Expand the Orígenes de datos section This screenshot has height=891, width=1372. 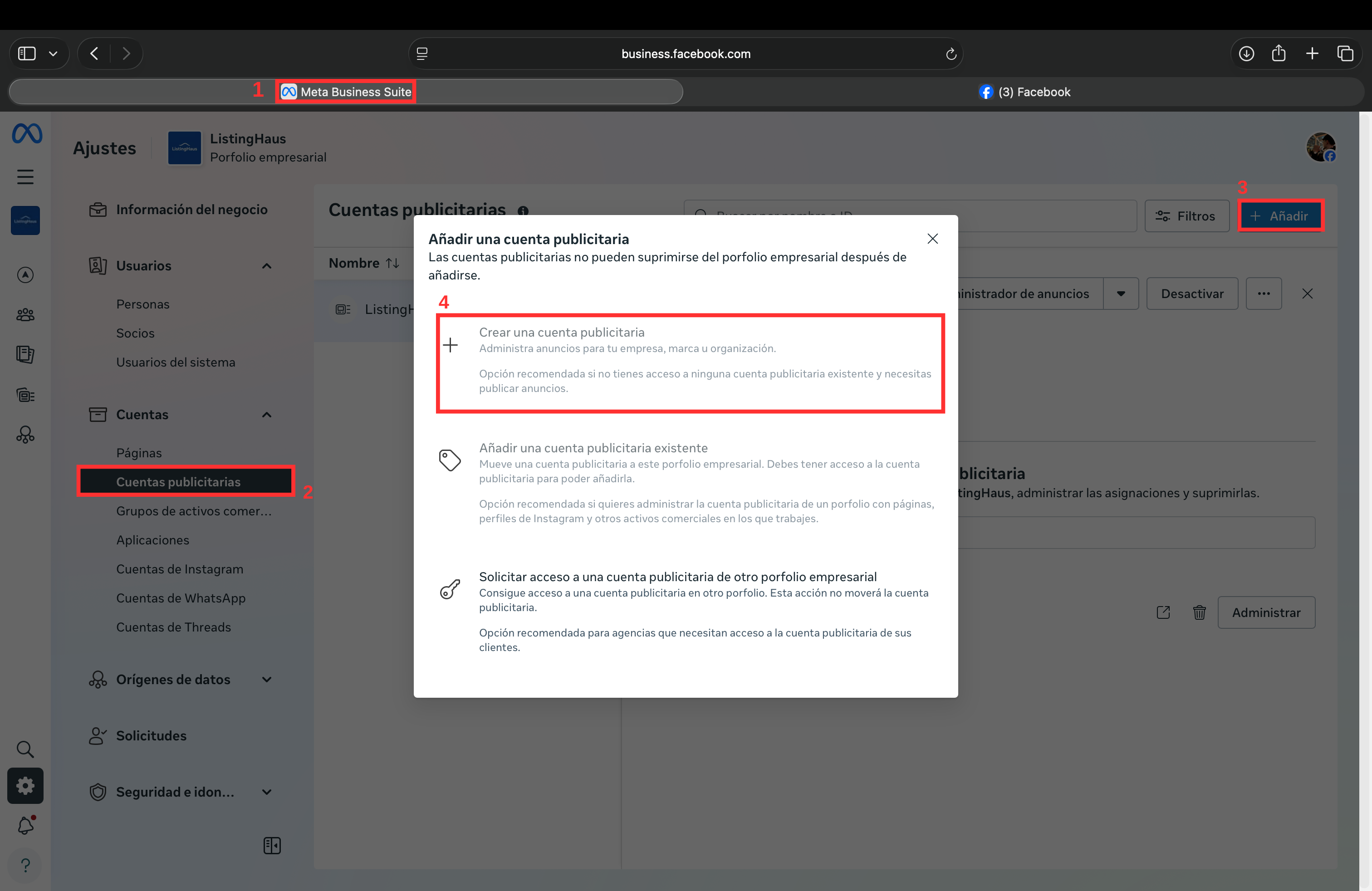(x=266, y=680)
